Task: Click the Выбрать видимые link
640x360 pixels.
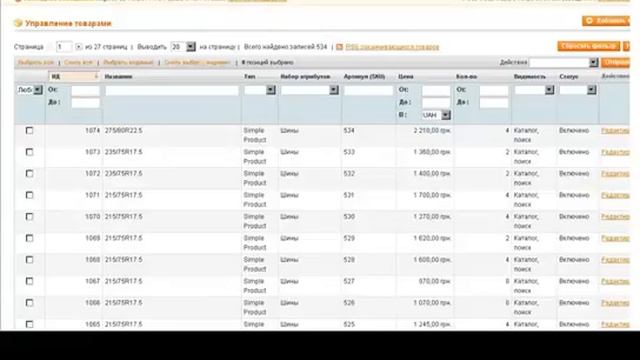Action: click(128, 62)
